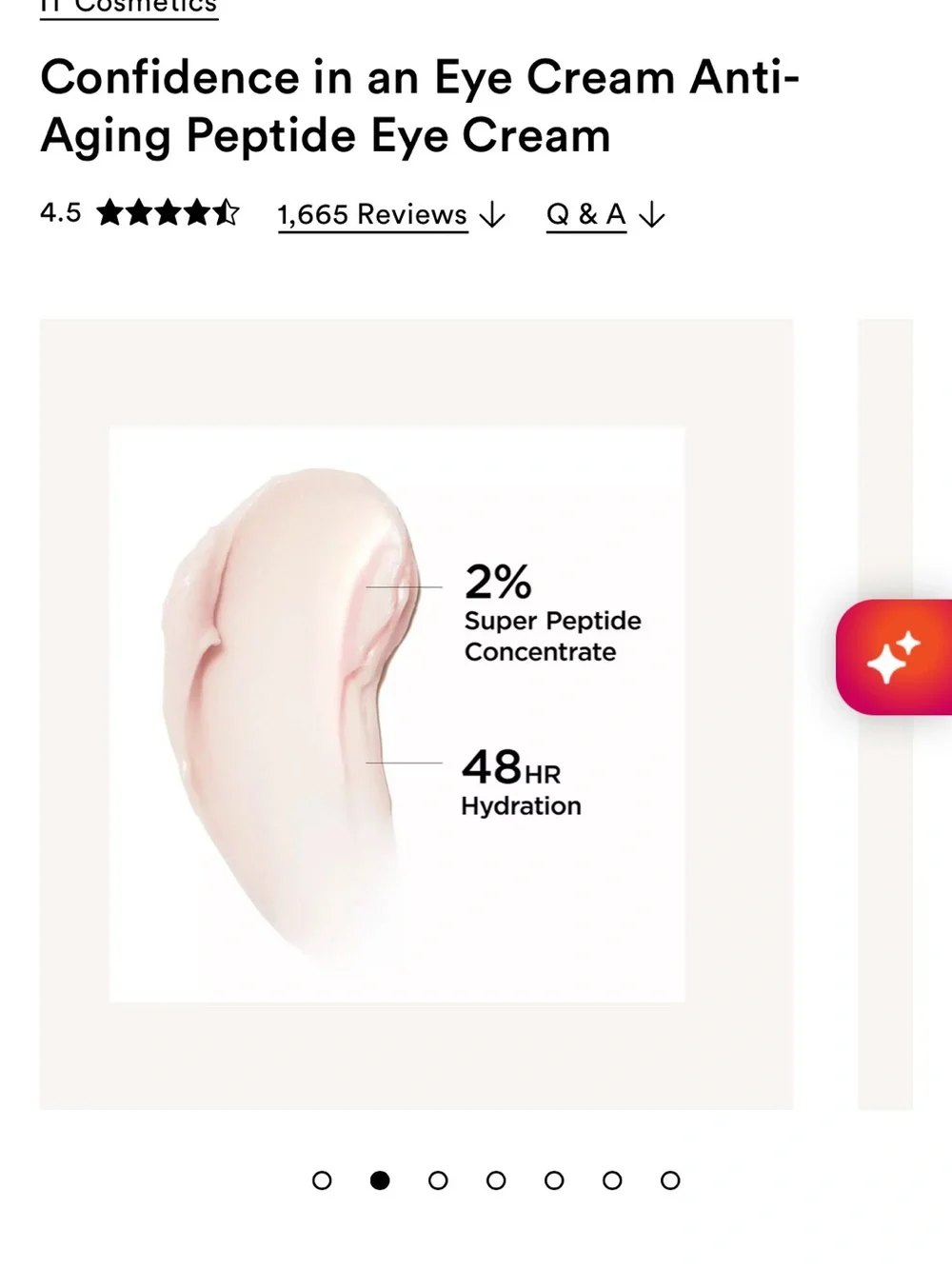The height and width of the screenshot is (1269, 952).
Task: Click the down arrow beside Q & A
Action: (x=652, y=215)
